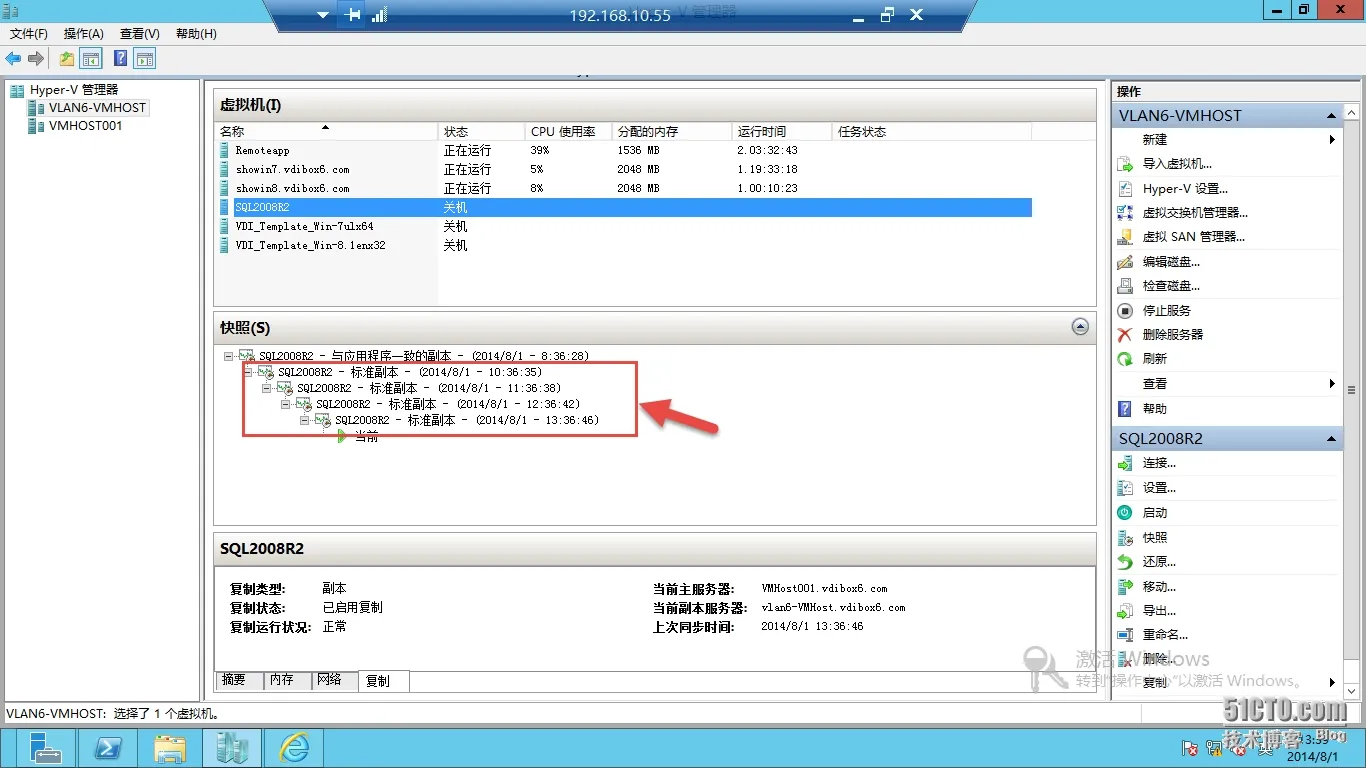The height and width of the screenshot is (768, 1366).
Task: Select Hyper-V 管理器 root tree node
Action: click(73, 90)
